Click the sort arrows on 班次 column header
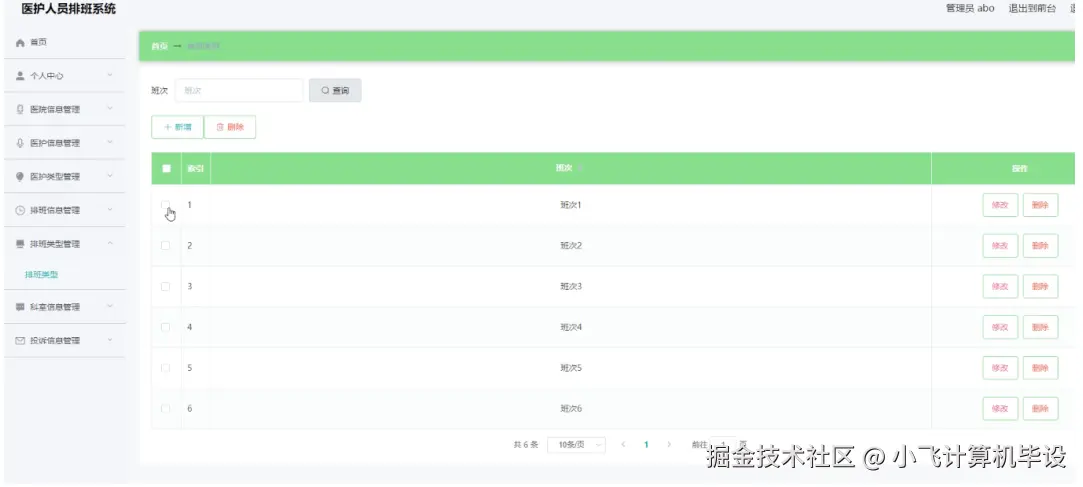1083x487 pixels. click(580, 169)
